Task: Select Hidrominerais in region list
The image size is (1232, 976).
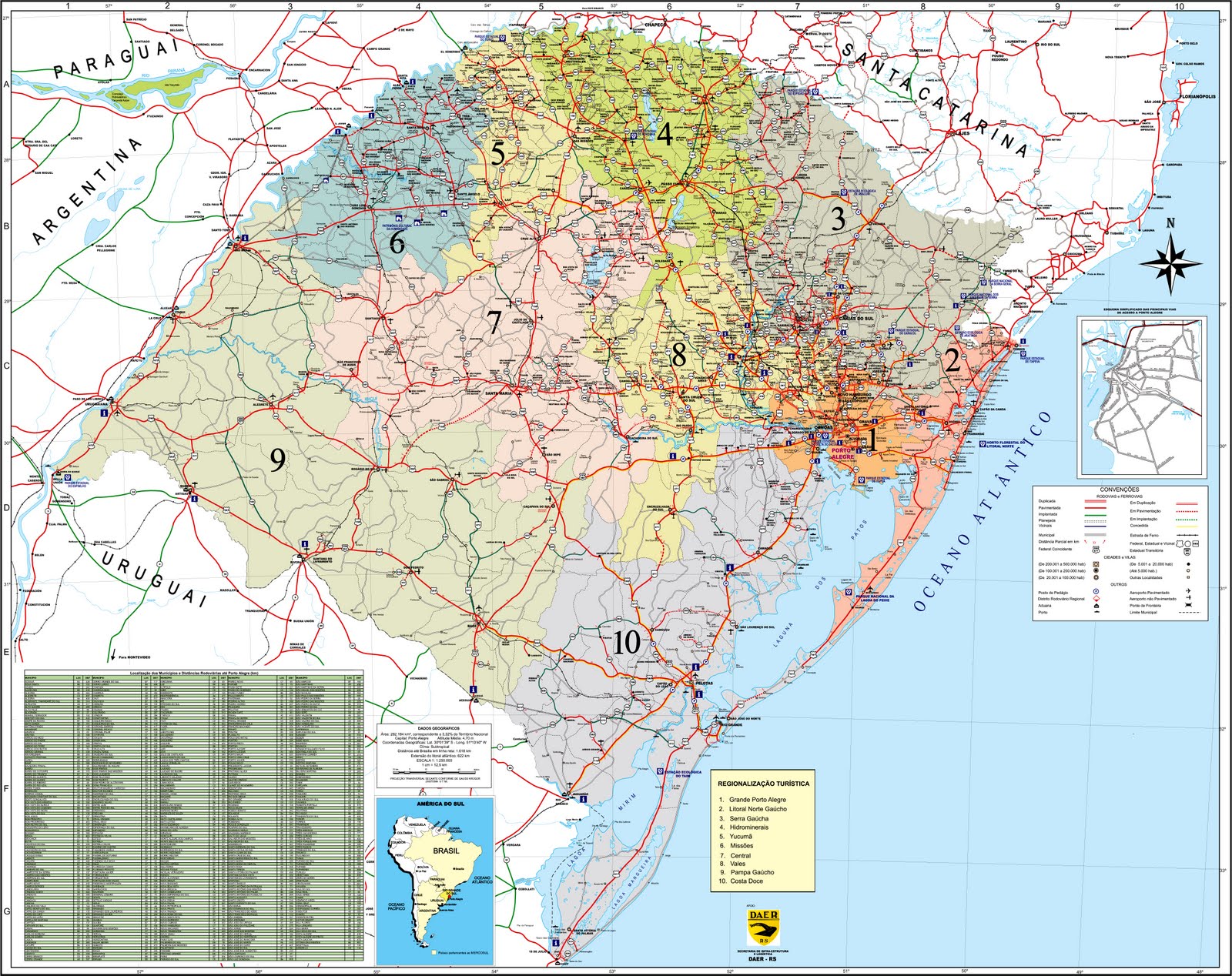Action: click(x=744, y=827)
